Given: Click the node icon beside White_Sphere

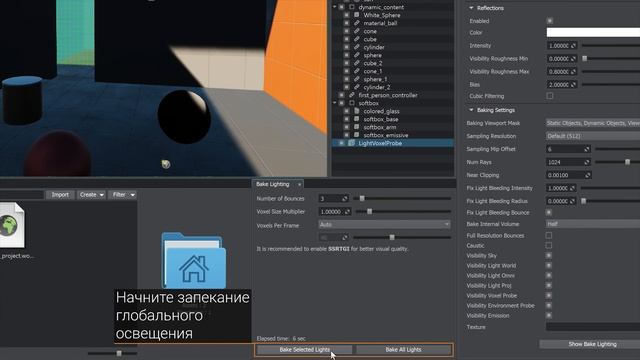Looking at the screenshot, I should point(357,15).
